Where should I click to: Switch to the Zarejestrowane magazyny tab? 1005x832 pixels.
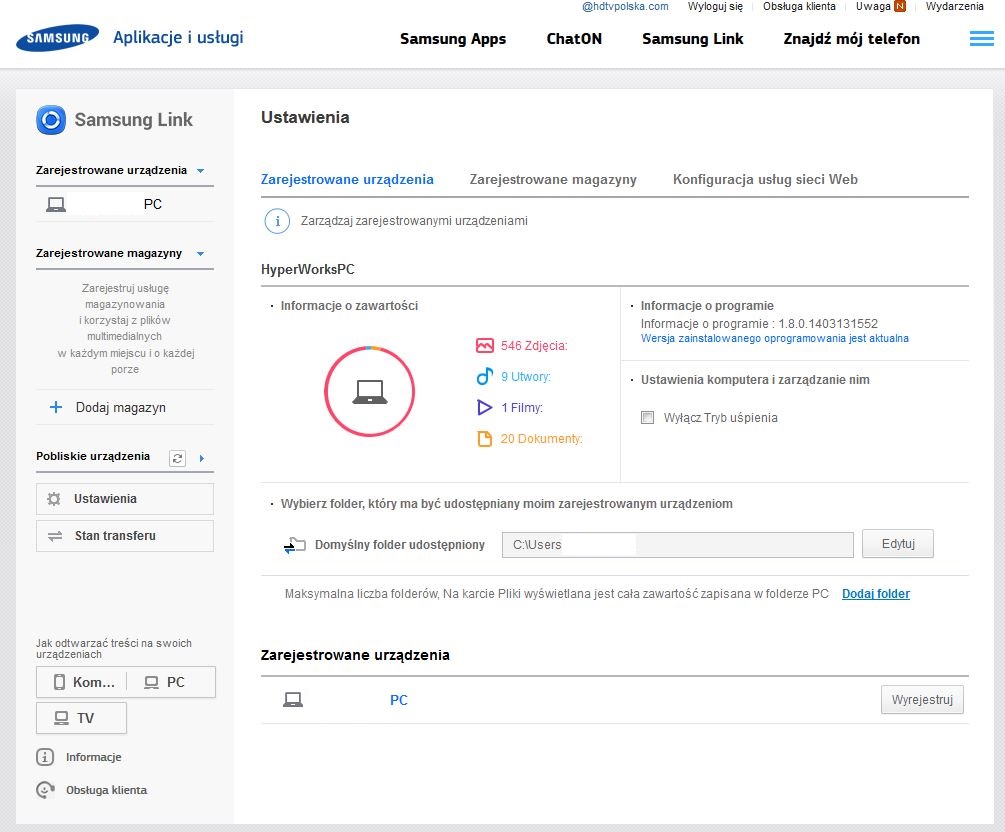pos(553,180)
